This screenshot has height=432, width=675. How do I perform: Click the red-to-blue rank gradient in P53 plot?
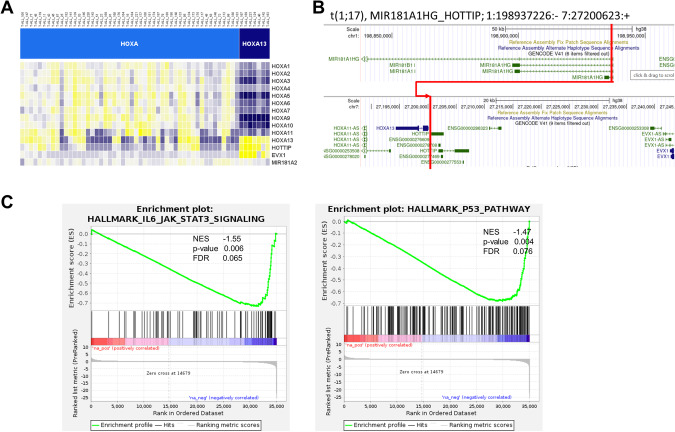(437, 338)
